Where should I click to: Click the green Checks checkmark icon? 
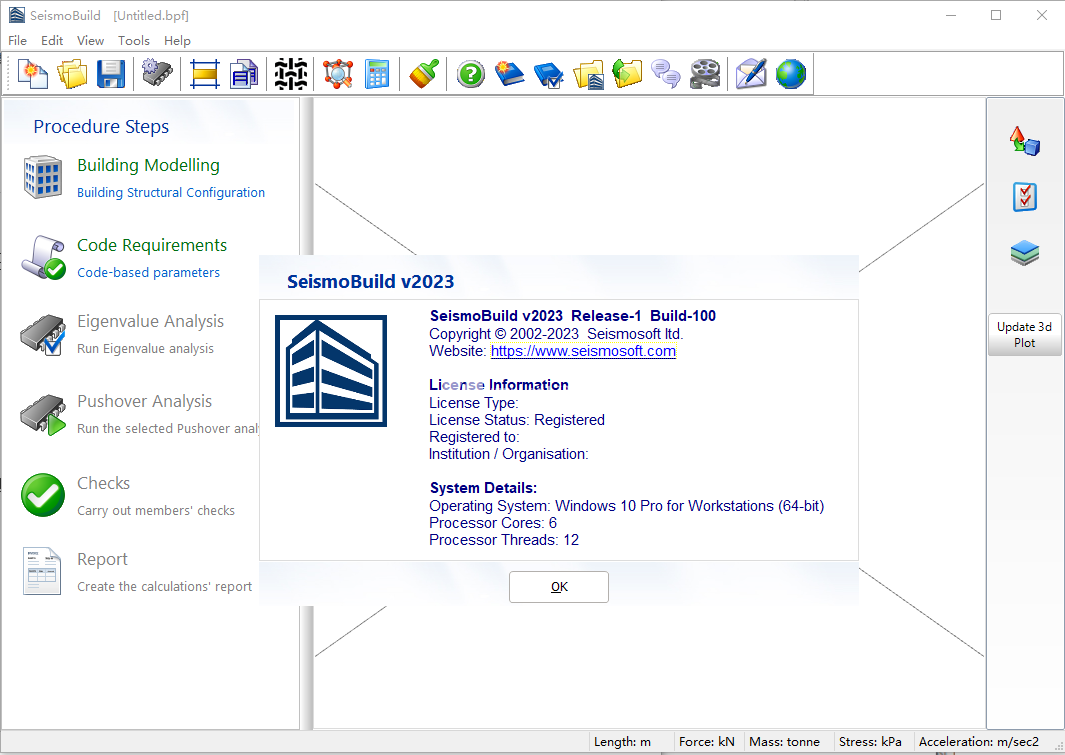point(43,495)
